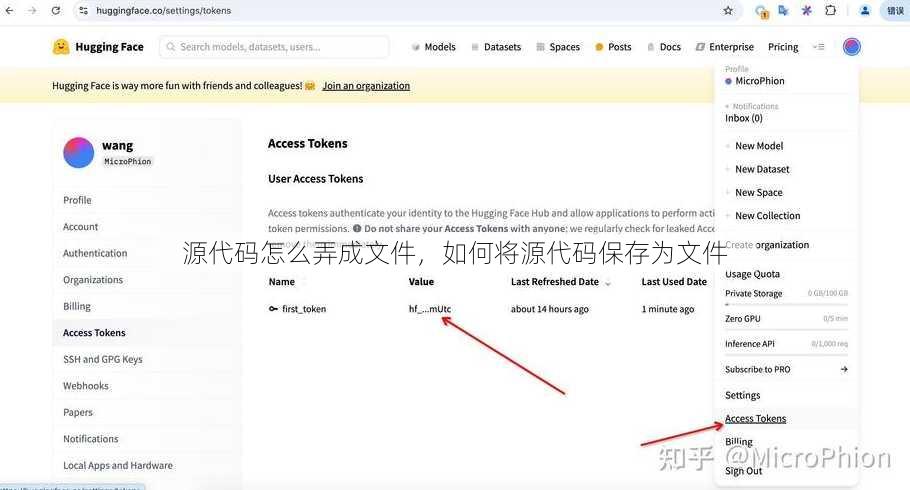The width and height of the screenshot is (910, 490).
Task: Open the Enterprise page
Action: (x=725, y=47)
